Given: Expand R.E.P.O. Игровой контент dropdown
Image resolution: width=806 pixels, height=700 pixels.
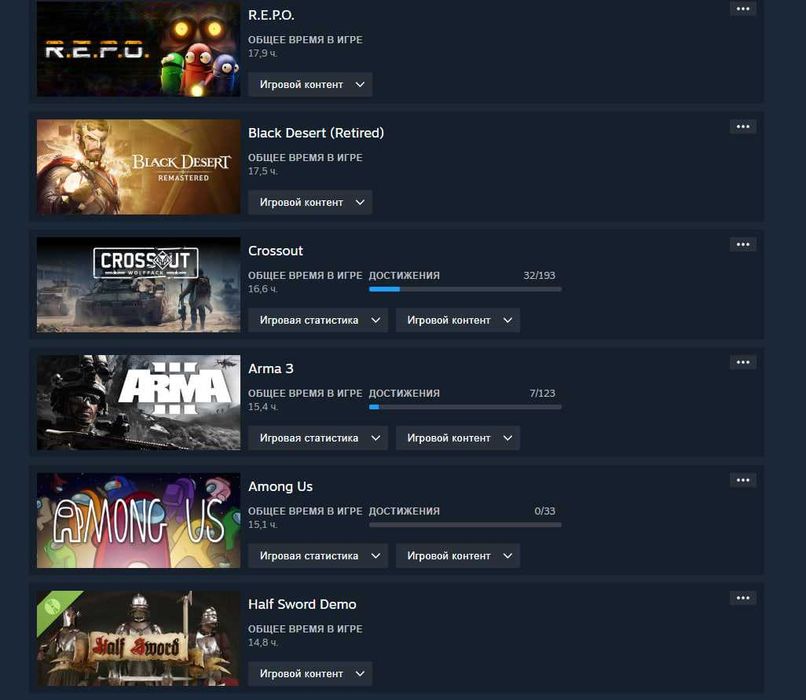Looking at the screenshot, I should click(310, 84).
